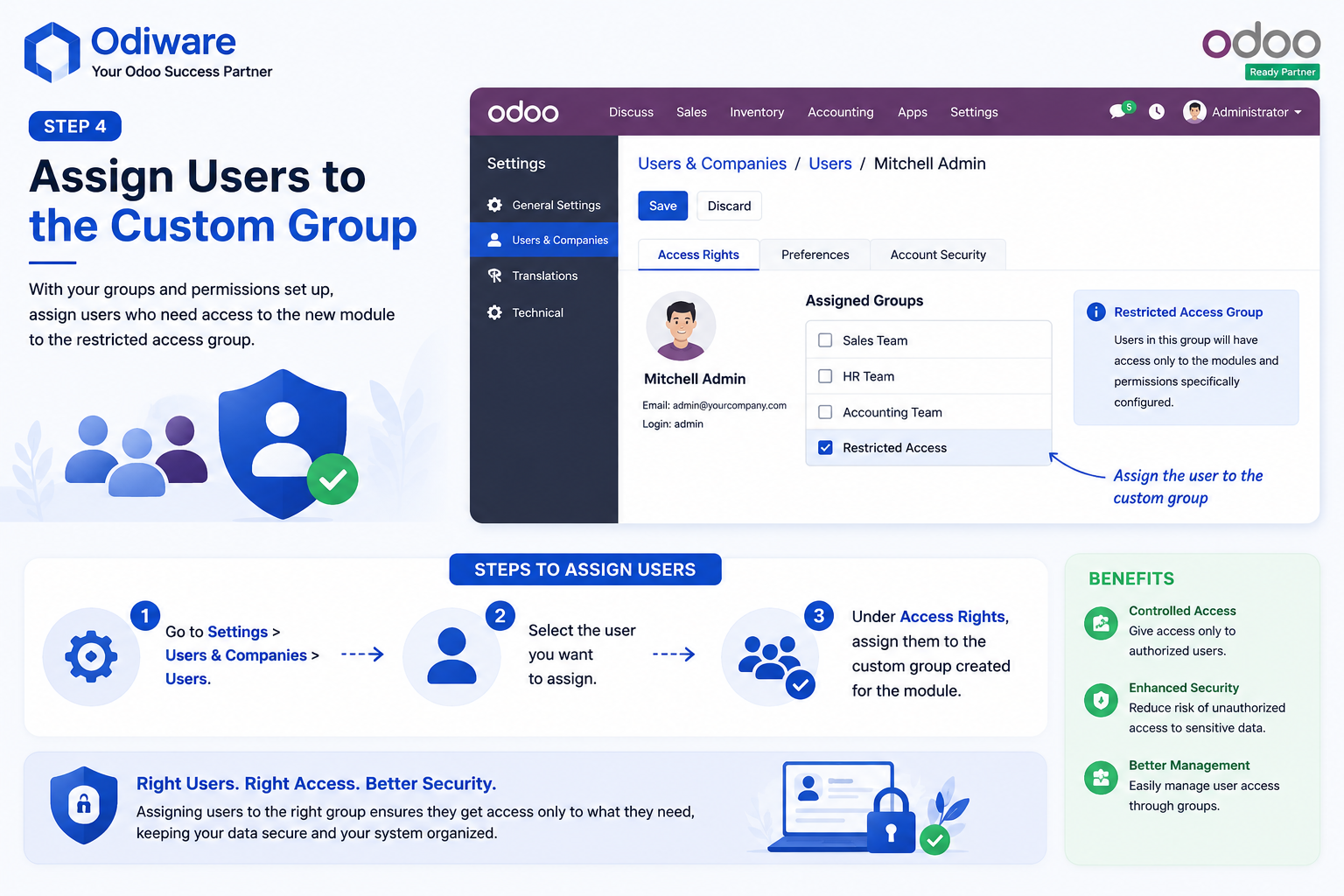Click the laptop with padlock illustration
This screenshot has width=1344, height=896.
point(842,807)
